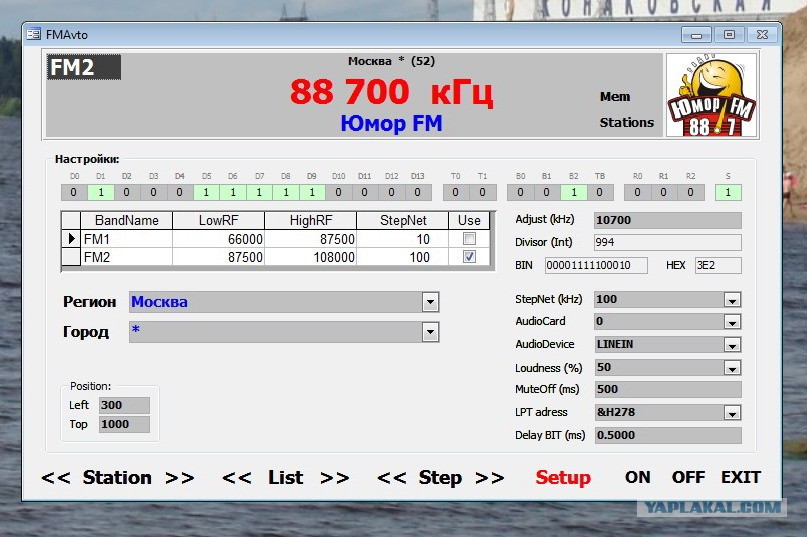Click the HighRF column header
The height and width of the screenshot is (537, 807).
pyautogui.click(x=310, y=220)
